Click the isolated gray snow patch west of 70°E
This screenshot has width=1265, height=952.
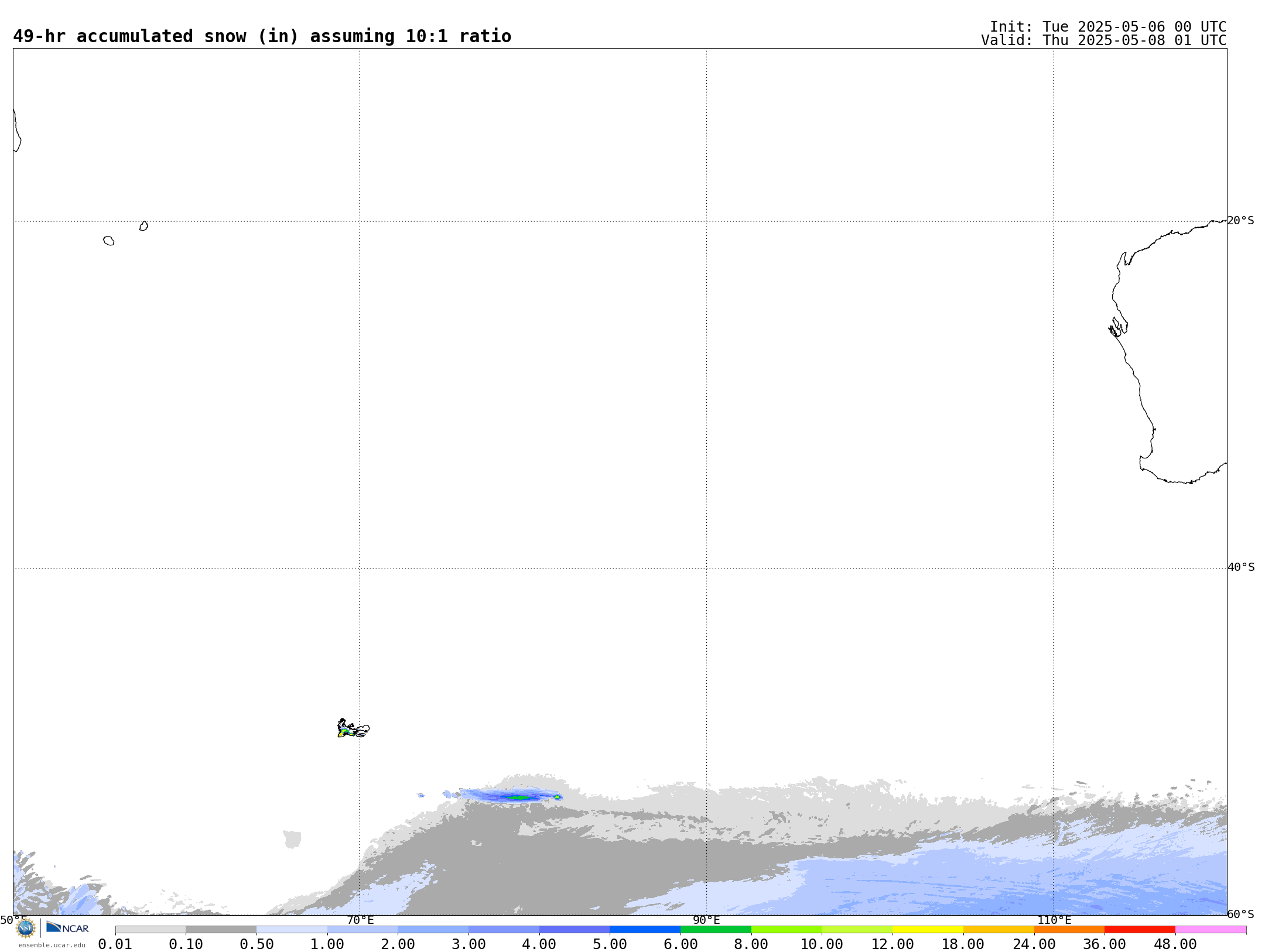[x=292, y=839]
